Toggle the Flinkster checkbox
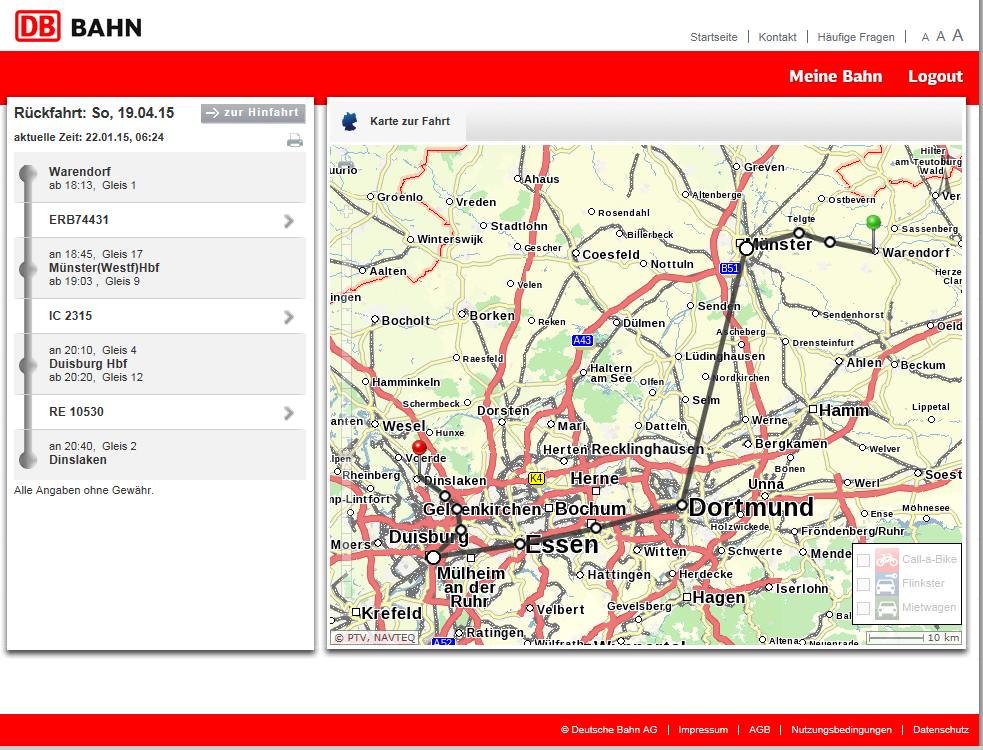The image size is (983, 750). click(863, 584)
